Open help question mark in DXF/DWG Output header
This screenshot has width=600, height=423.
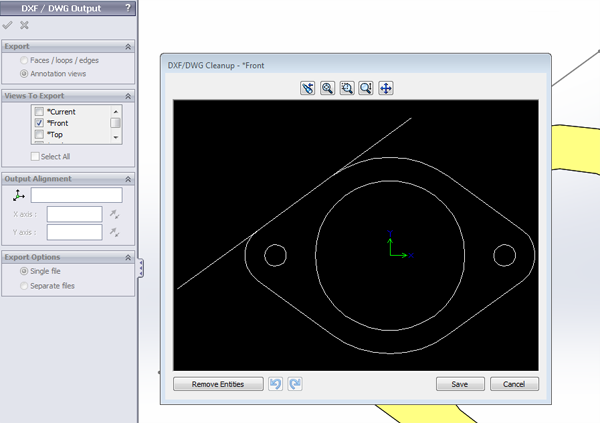128,8
